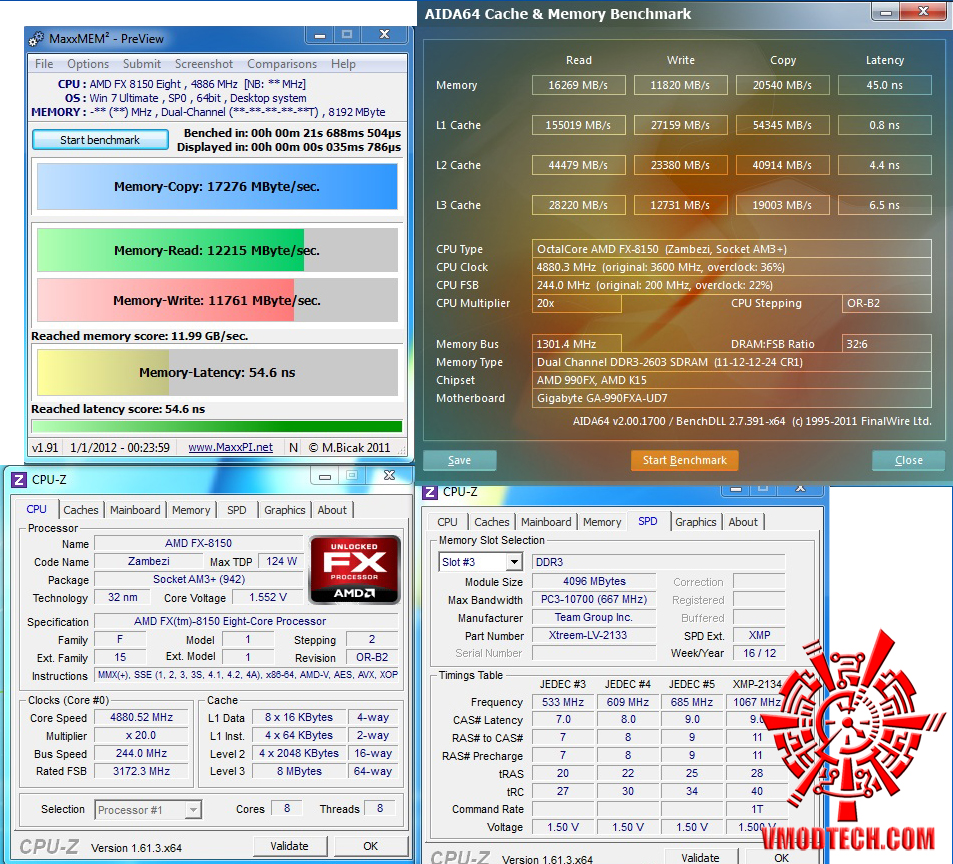Image resolution: width=953 pixels, height=864 pixels.
Task: Open the www.MaxxPI.net link
Action: (230, 448)
